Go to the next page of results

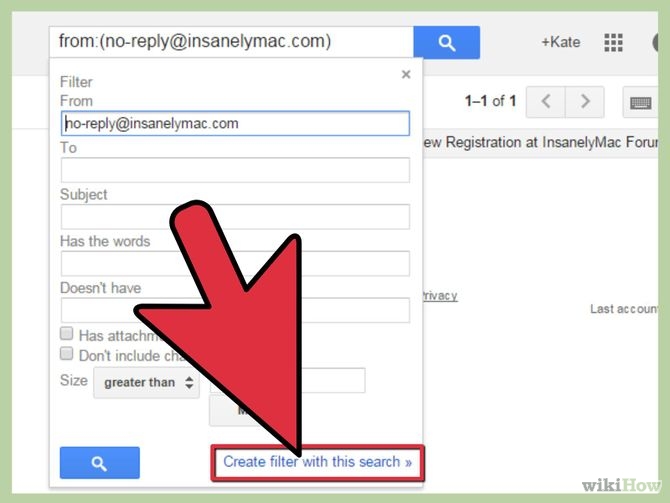coord(585,102)
